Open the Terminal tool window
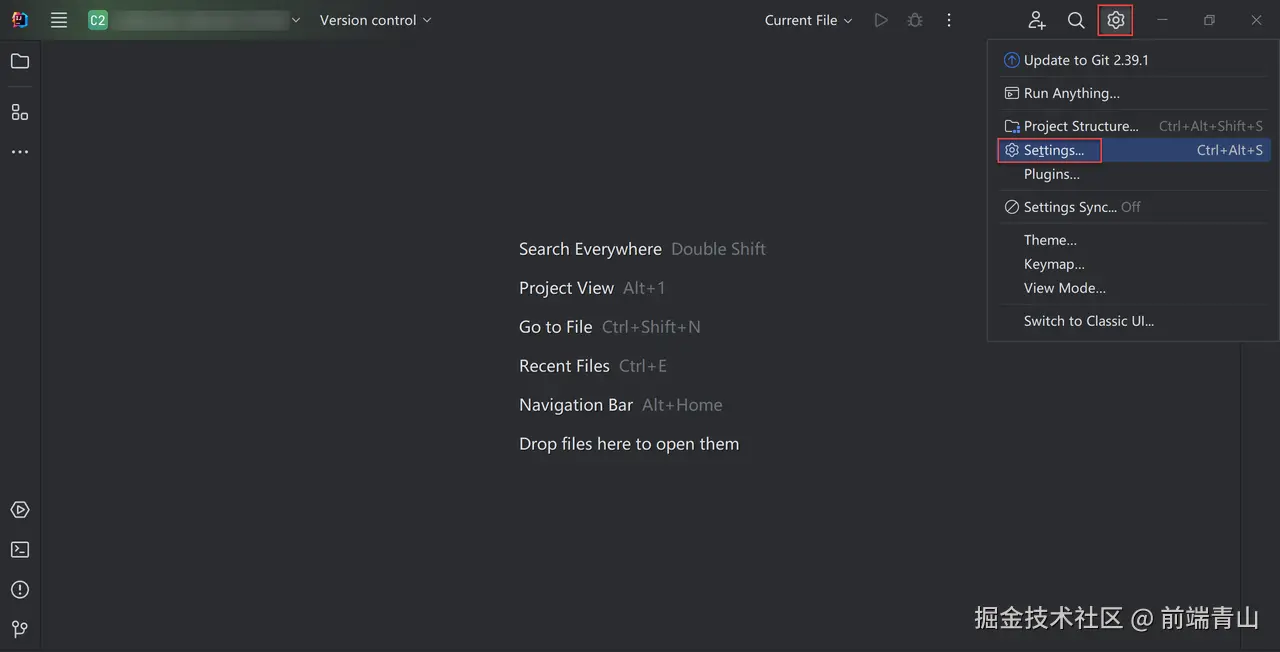This screenshot has height=652, width=1280. coord(20,549)
